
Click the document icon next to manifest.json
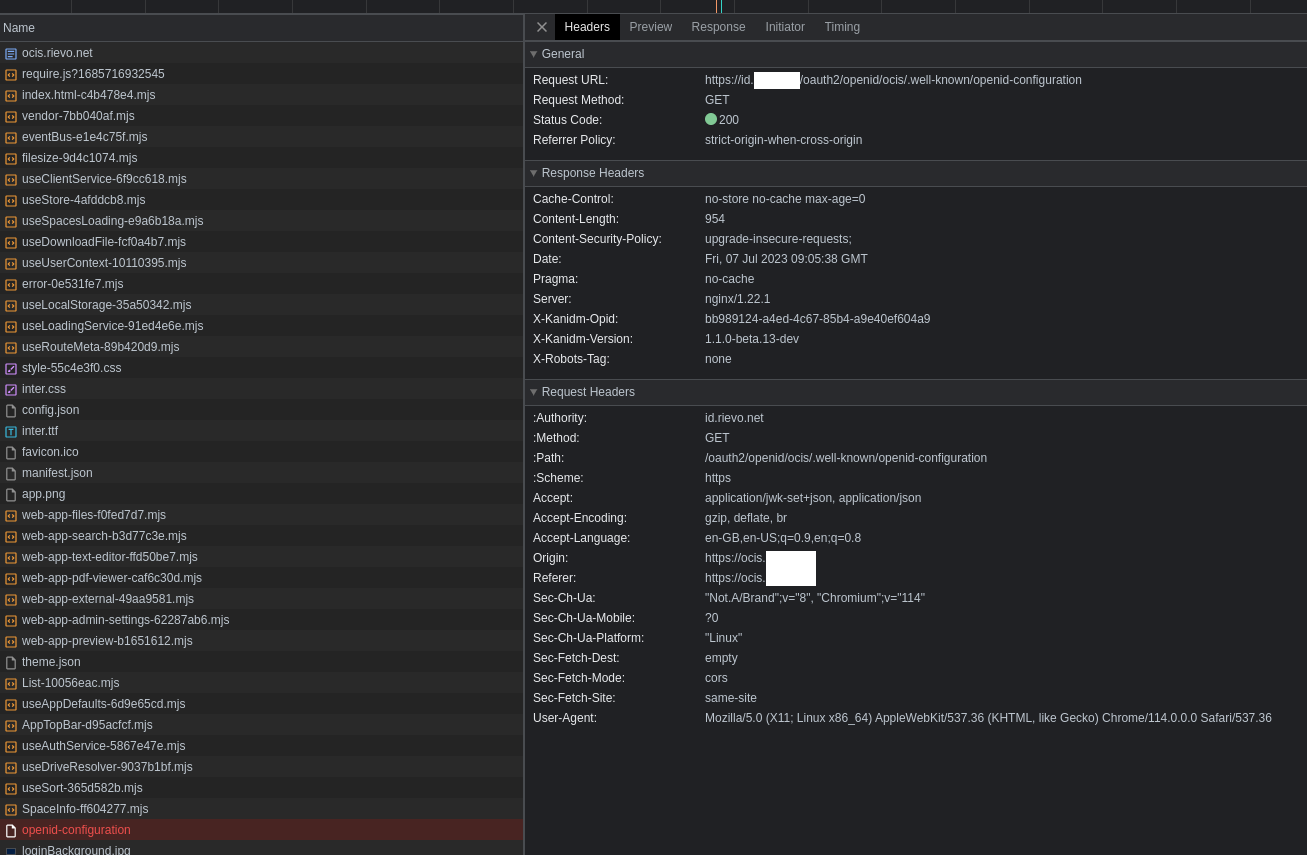[x=11, y=473]
